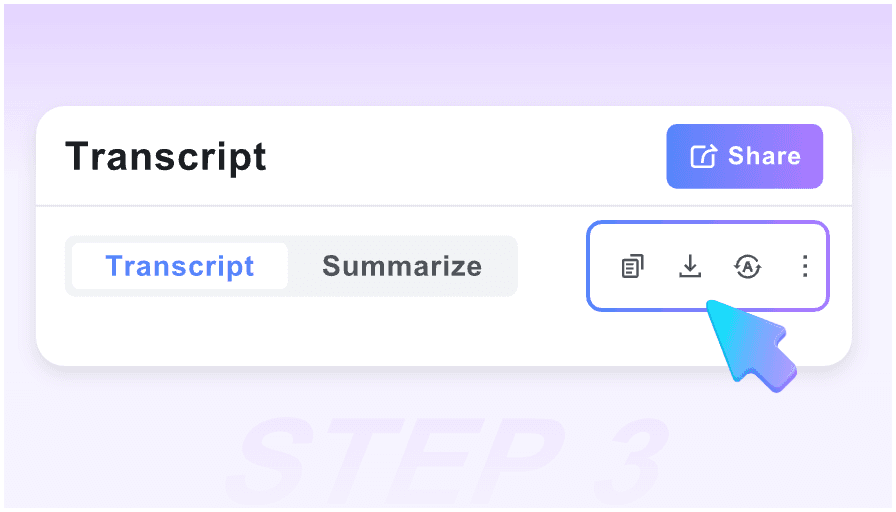Click the bold Transcript heading

[x=166, y=157]
